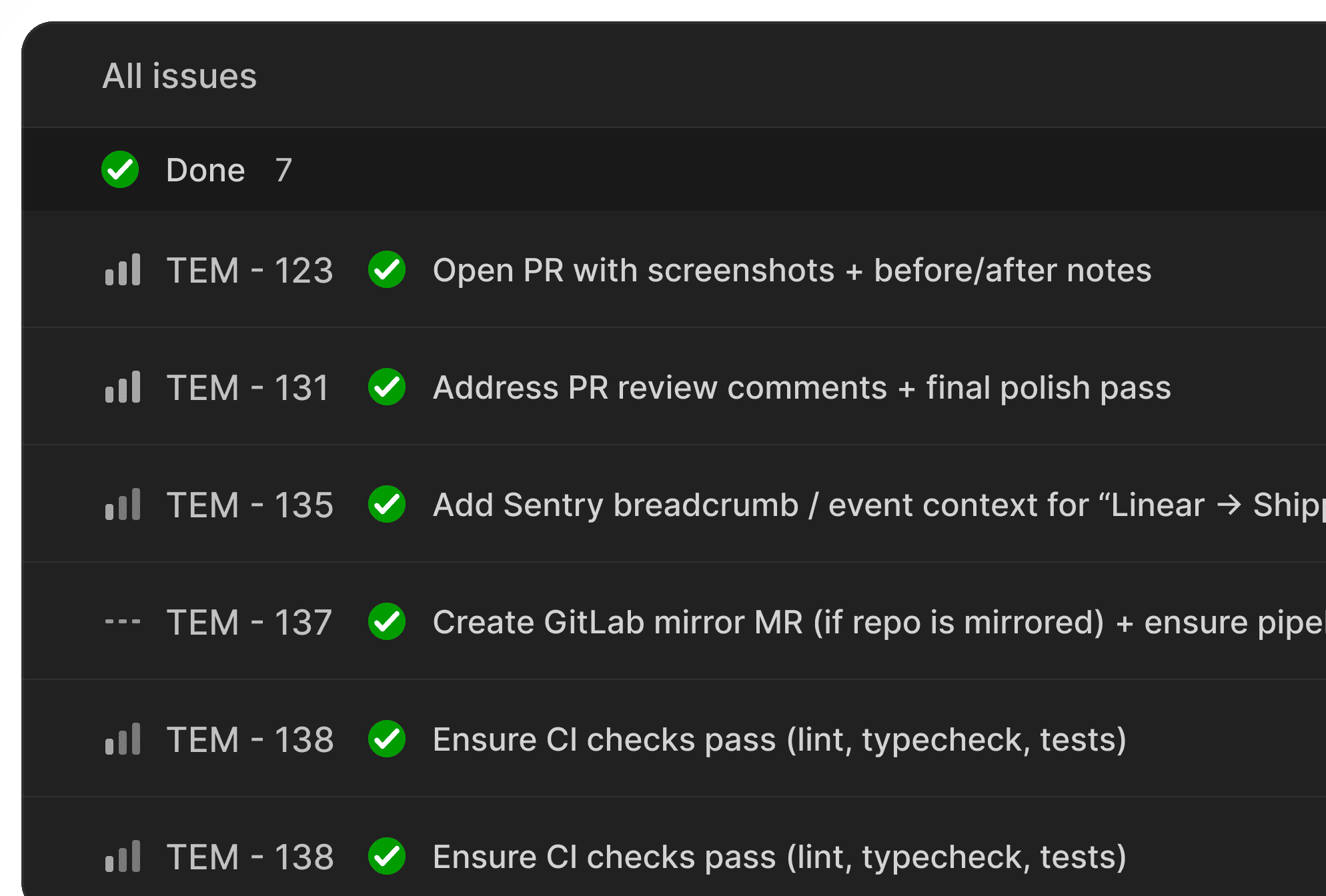The image size is (1326, 896).
Task: Click the TEM - 137 issue identifier
Action: coord(249,622)
